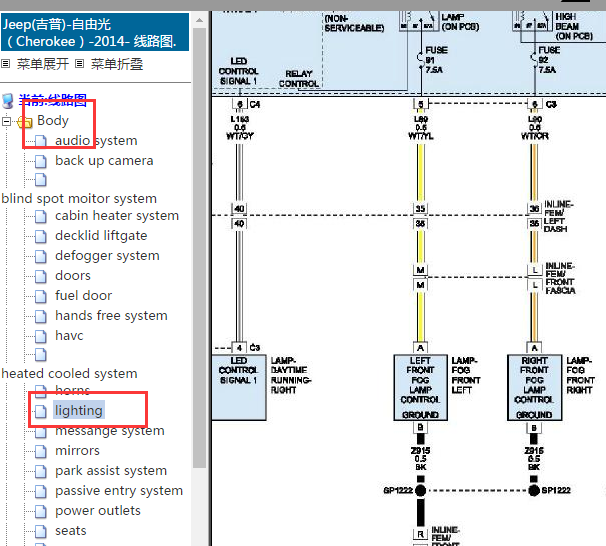Click page icon beside power outlets

click(41, 512)
